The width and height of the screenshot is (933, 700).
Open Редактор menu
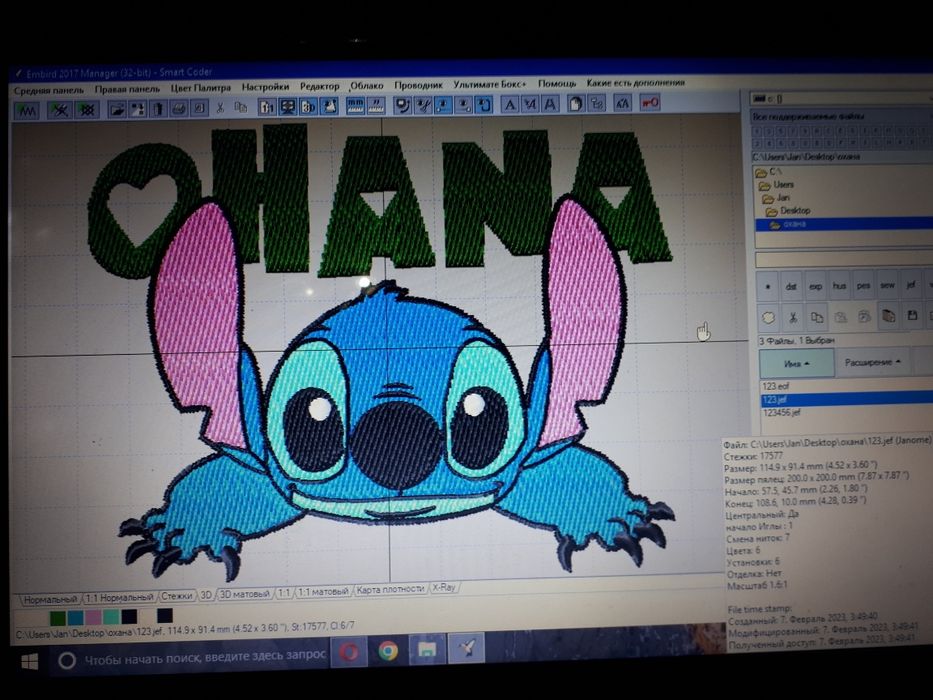tap(320, 86)
